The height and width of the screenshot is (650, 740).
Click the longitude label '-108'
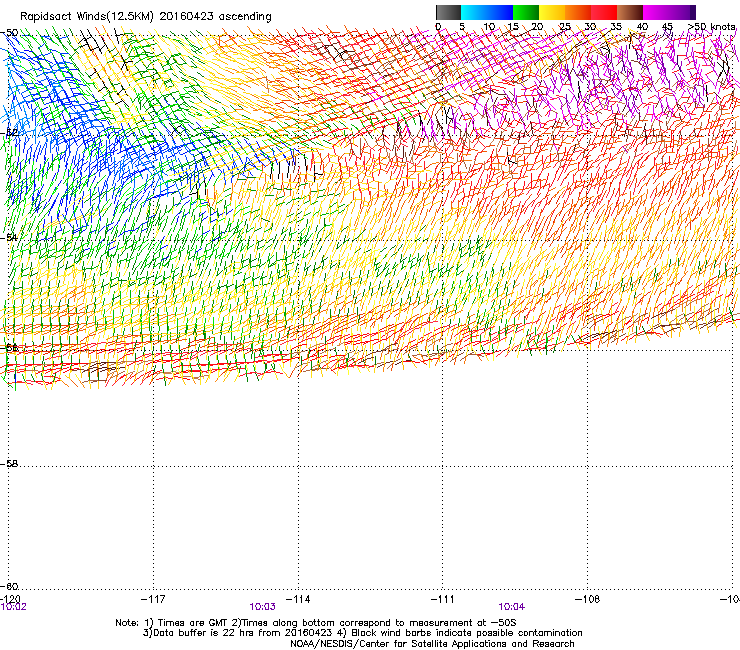588,599
